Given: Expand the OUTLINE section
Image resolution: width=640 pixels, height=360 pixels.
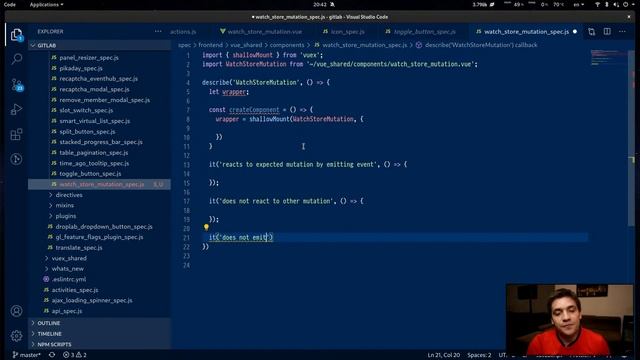Looking at the screenshot, I should pos(99,323).
